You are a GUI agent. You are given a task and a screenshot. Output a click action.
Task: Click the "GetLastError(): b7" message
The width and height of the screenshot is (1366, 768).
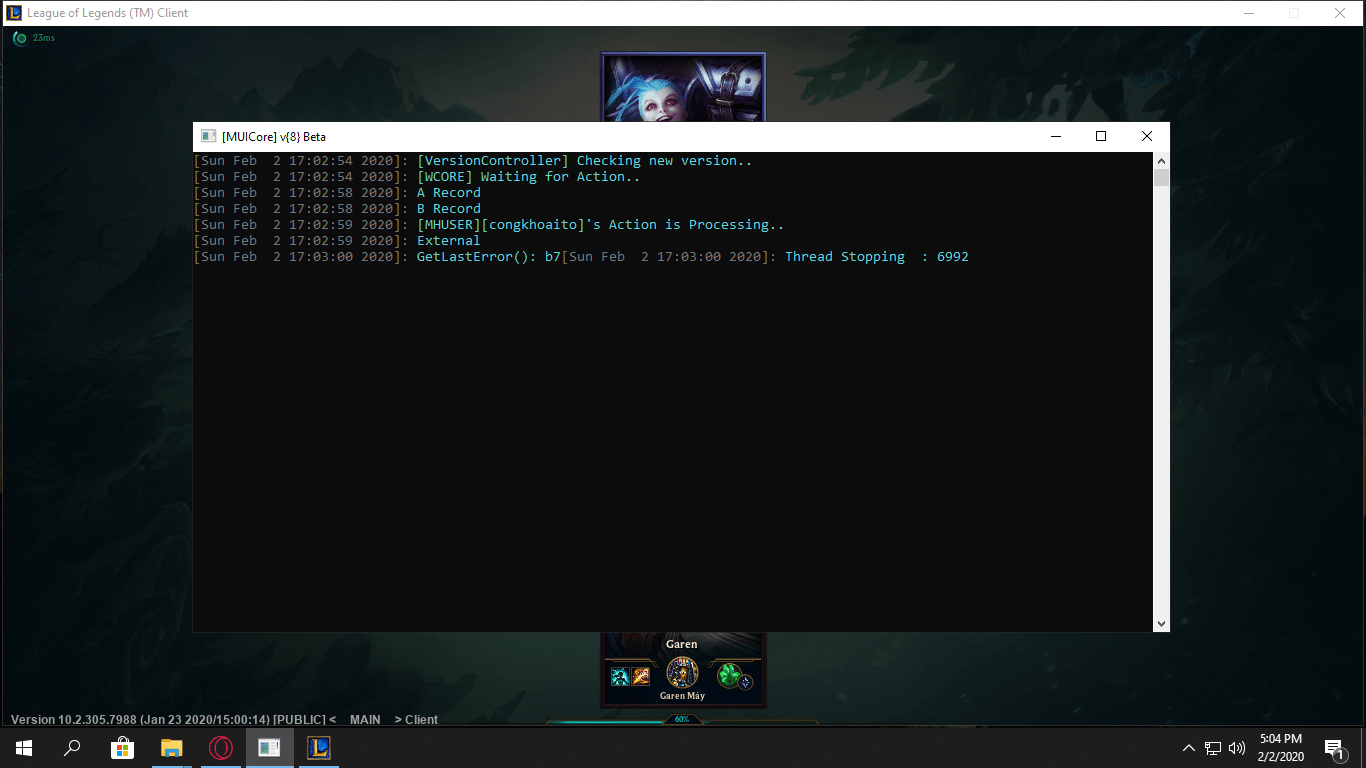489,257
